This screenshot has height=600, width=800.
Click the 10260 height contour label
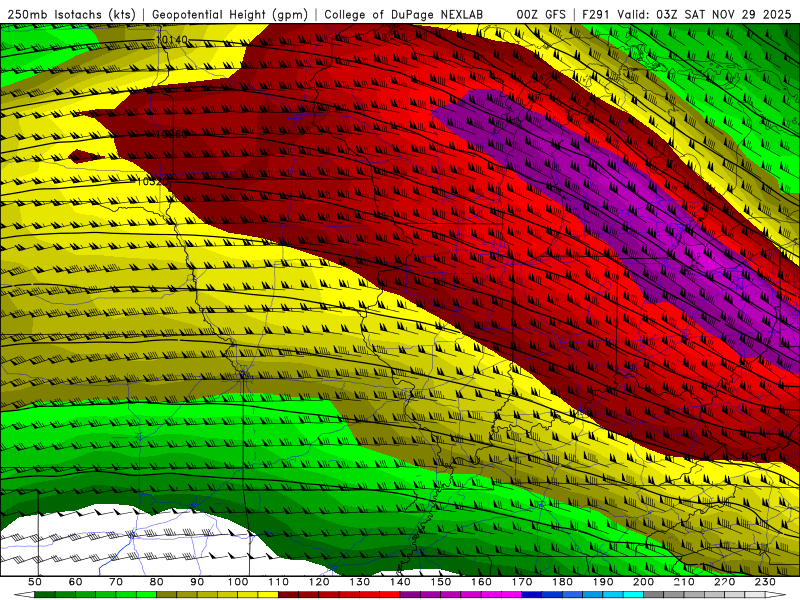172,134
